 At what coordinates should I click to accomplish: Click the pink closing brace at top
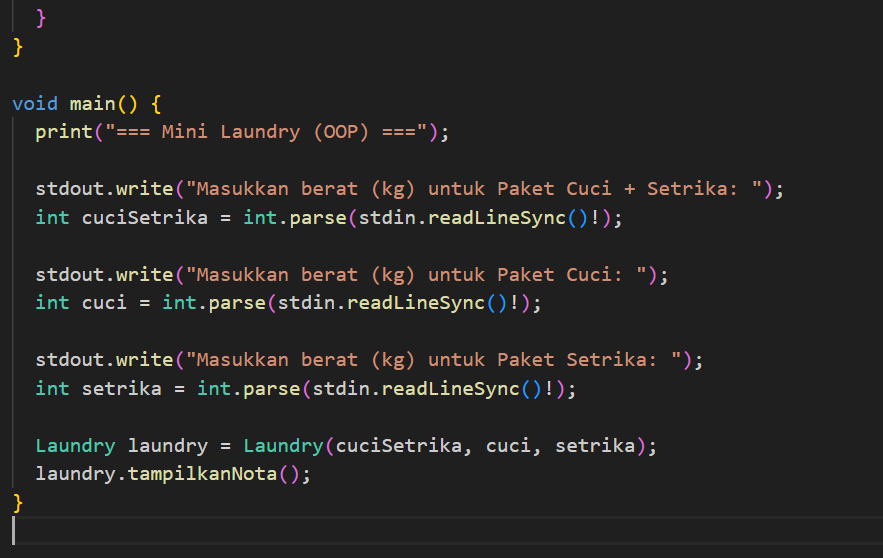tap(41, 18)
